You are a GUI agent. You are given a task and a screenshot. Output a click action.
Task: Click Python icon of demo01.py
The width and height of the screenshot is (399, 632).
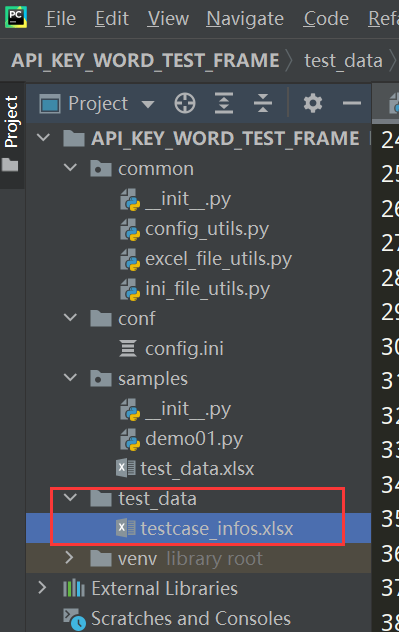click(130, 439)
